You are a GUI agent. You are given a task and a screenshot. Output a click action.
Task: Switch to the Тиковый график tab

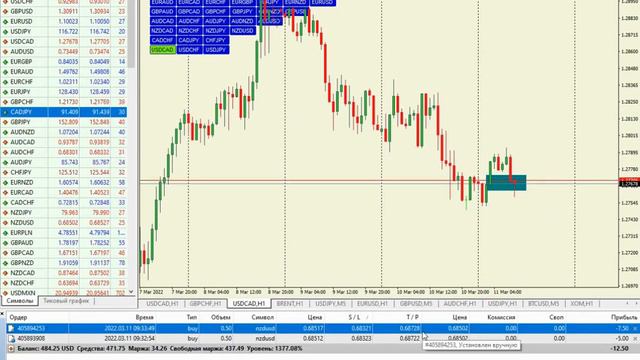pos(66,301)
